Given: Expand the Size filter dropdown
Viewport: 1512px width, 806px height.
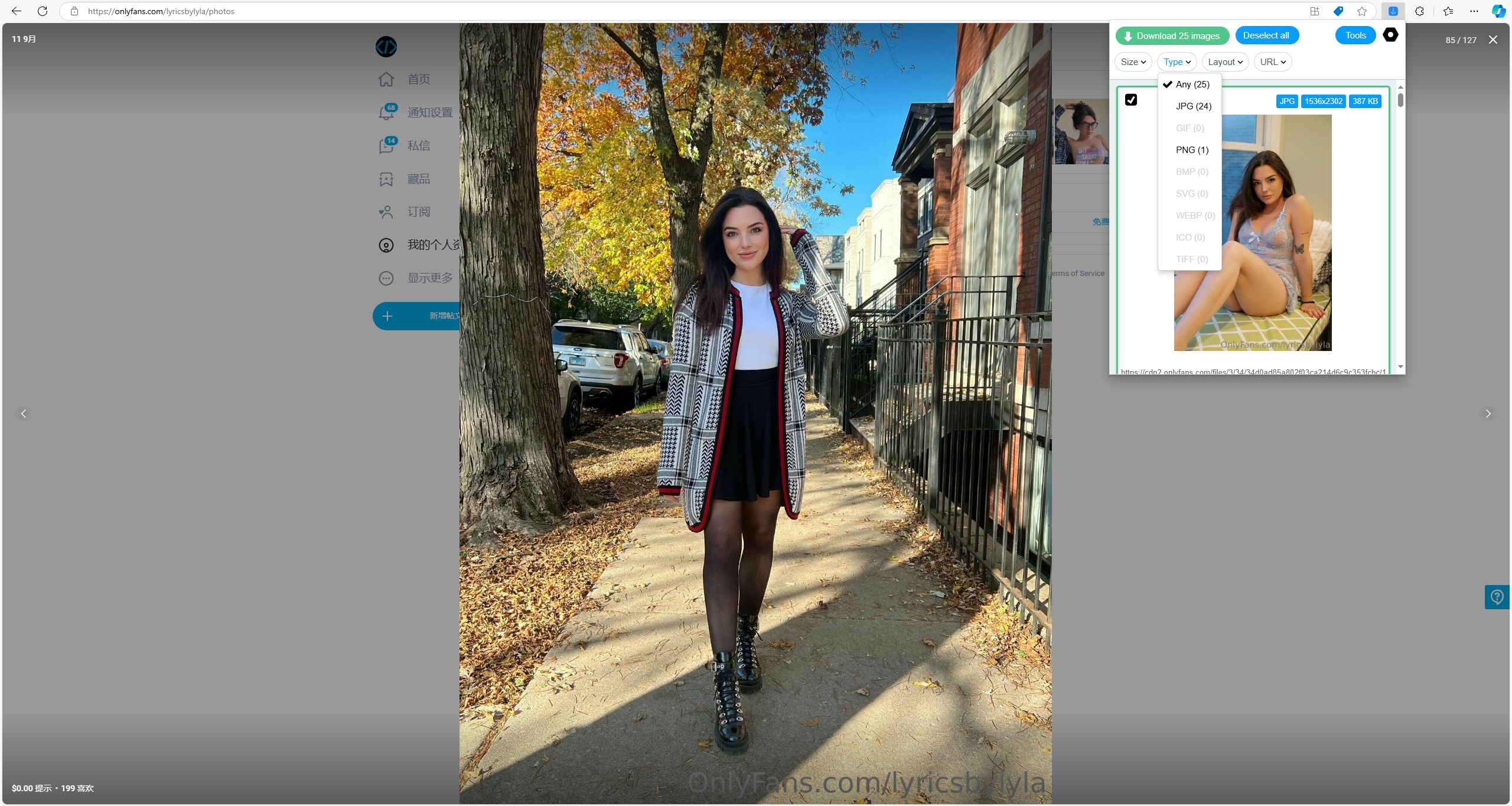Looking at the screenshot, I should (x=1134, y=62).
